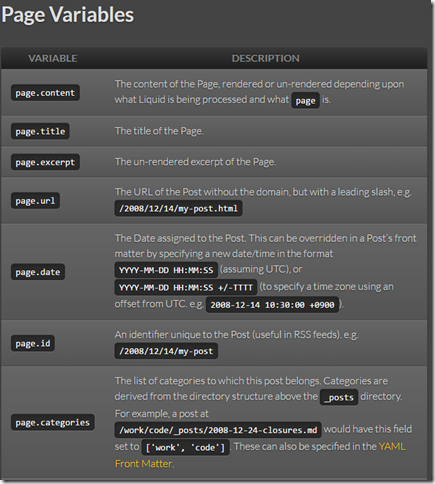Image resolution: width=435 pixels, height=484 pixels.
Task: Select the page.categories variable code
Action: pyautogui.click(x=53, y=422)
